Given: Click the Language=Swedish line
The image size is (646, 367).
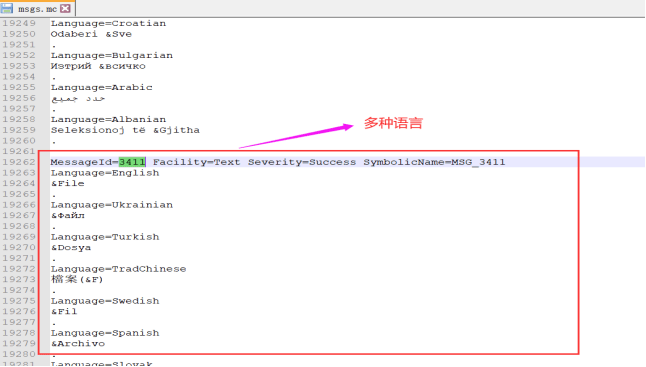Looking at the screenshot, I should (105, 301).
